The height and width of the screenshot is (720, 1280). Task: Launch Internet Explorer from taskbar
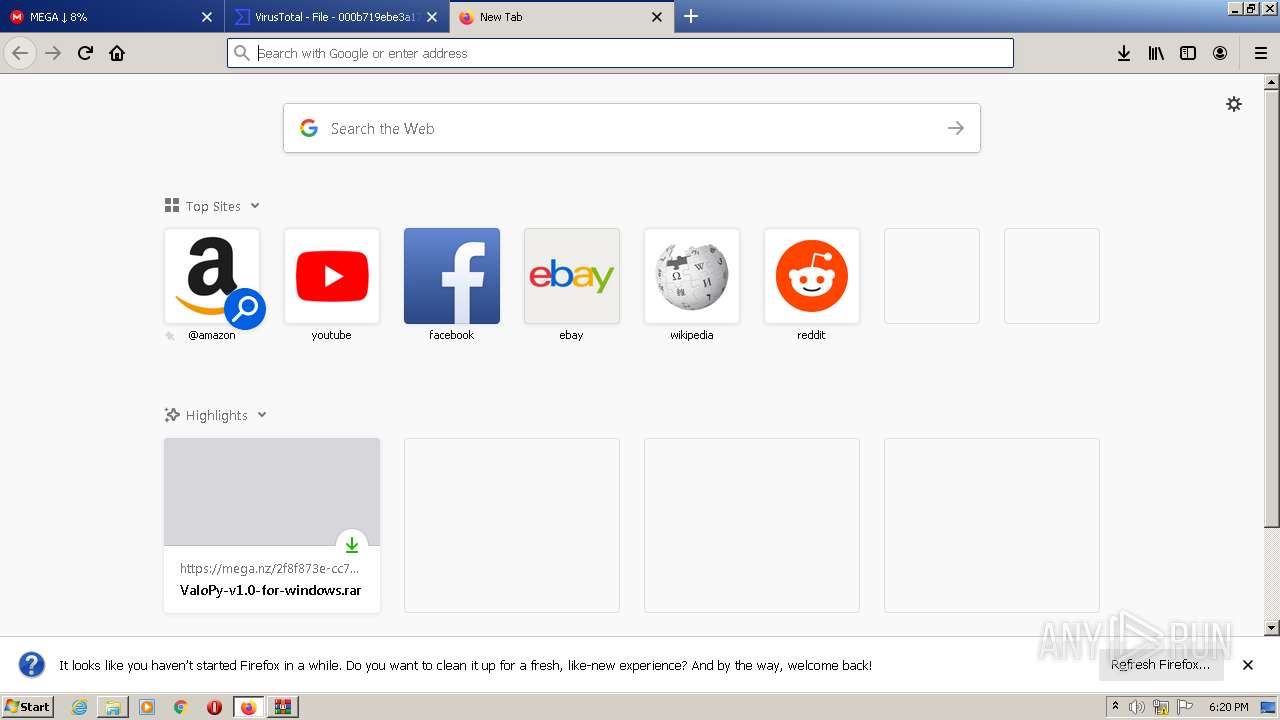(x=80, y=707)
